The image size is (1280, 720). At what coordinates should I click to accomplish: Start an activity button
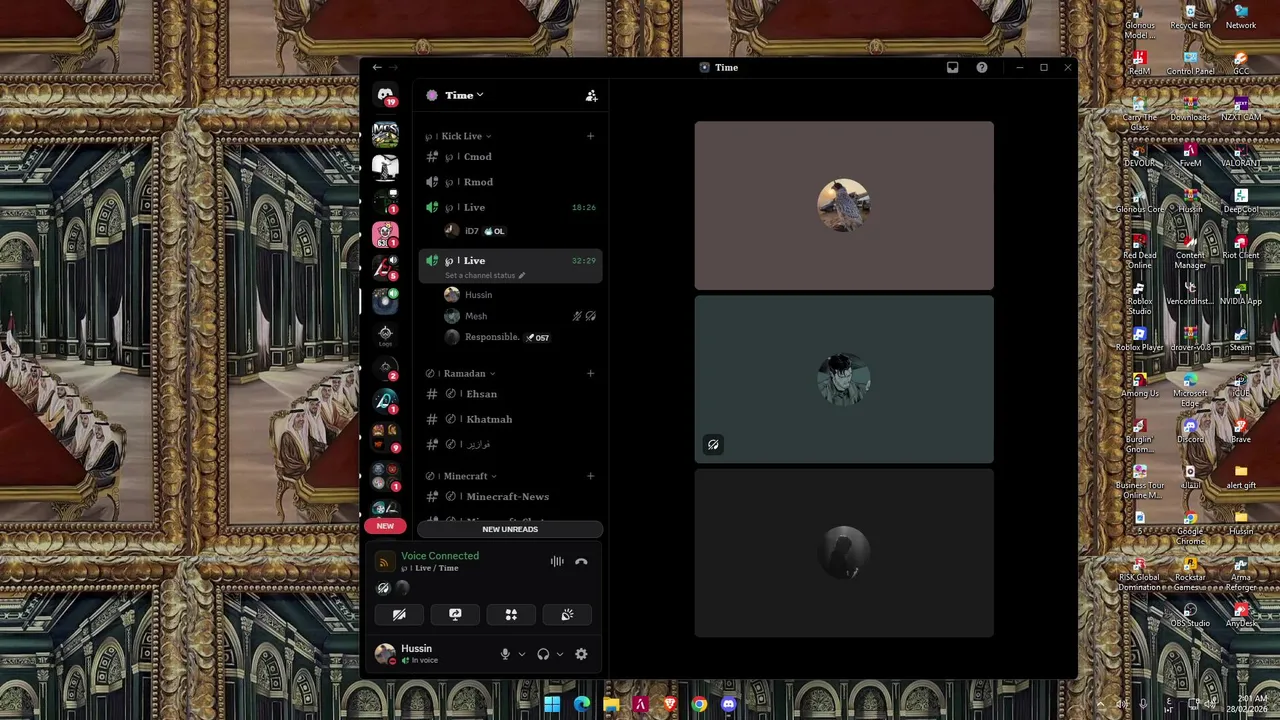(x=511, y=615)
